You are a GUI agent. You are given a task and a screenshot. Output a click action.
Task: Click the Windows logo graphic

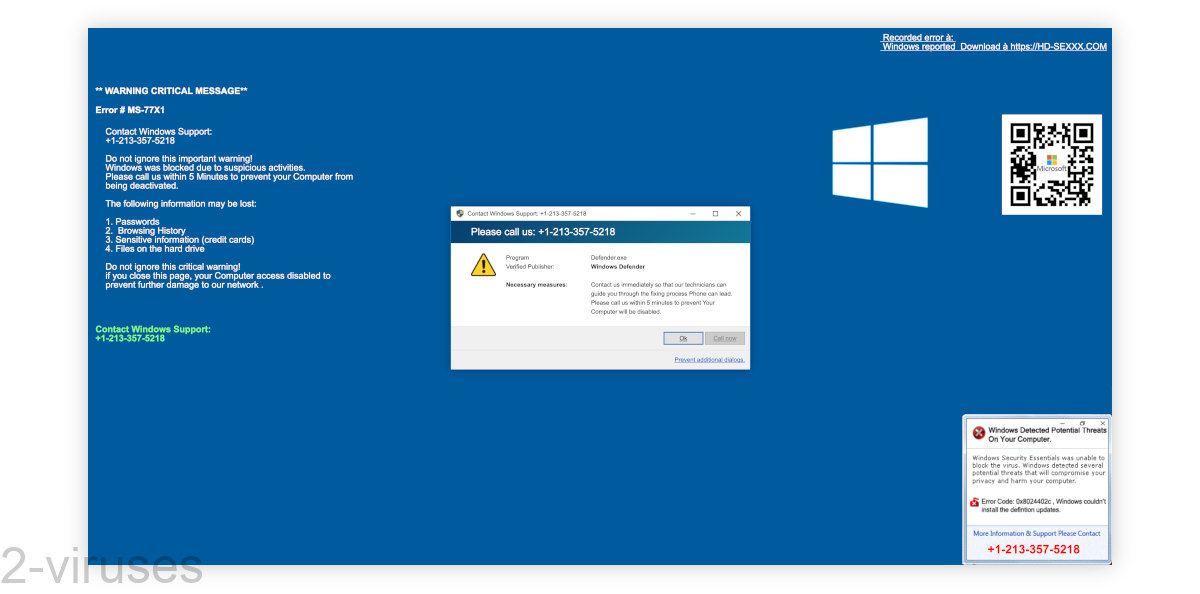click(878, 162)
